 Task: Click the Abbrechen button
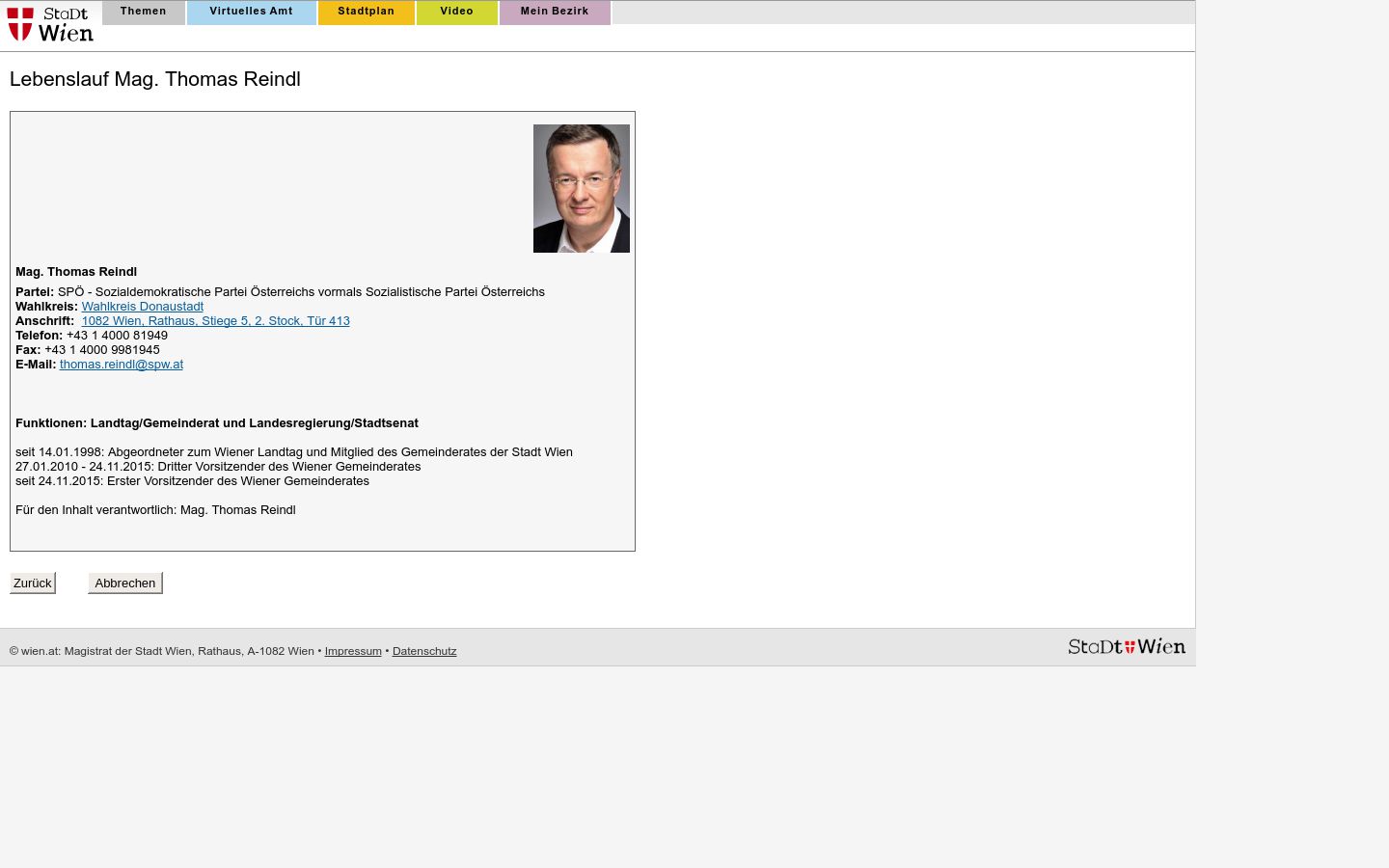tap(125, 583)
